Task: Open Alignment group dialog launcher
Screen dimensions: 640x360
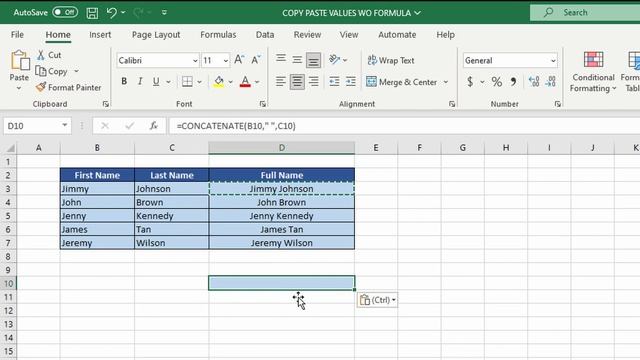Action: tap(452, 104)
